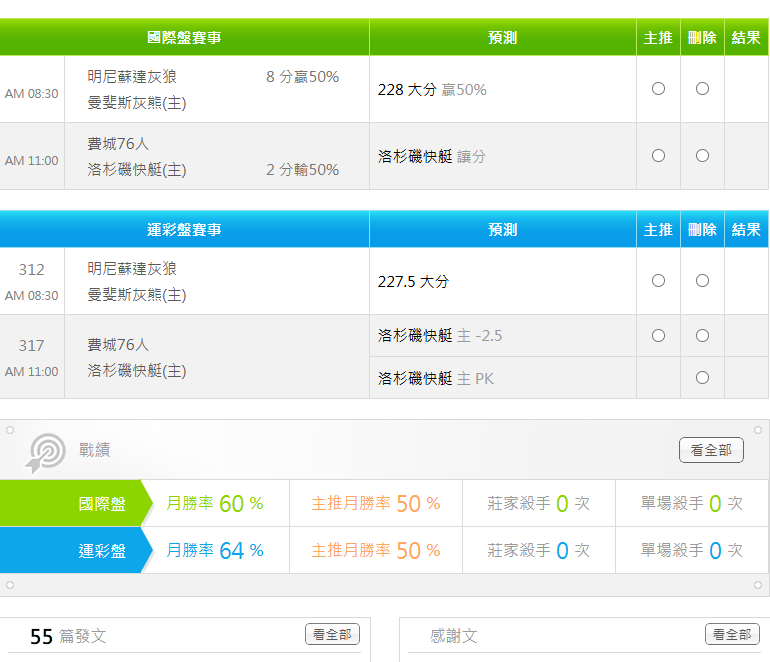Click 看全部 button next to 55 篇發文
The width and height of the screenshot is (770, 662).
click(x=332, y=635)
